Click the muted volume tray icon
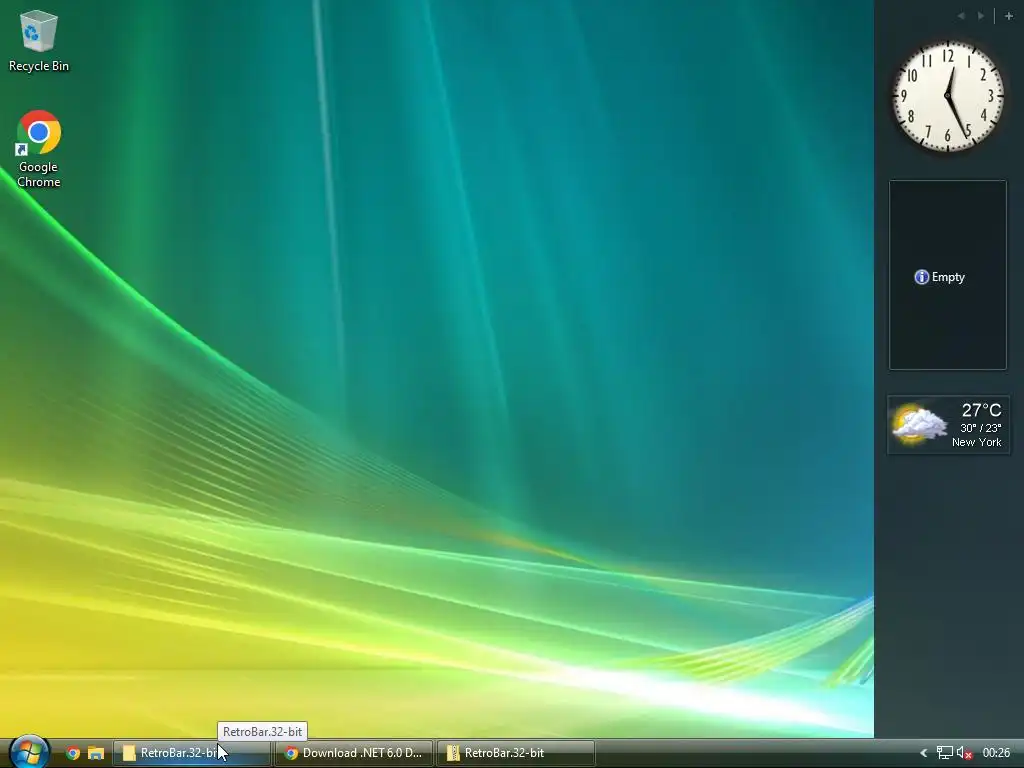Screen dimensions: 1024x768 coord(965,753)
